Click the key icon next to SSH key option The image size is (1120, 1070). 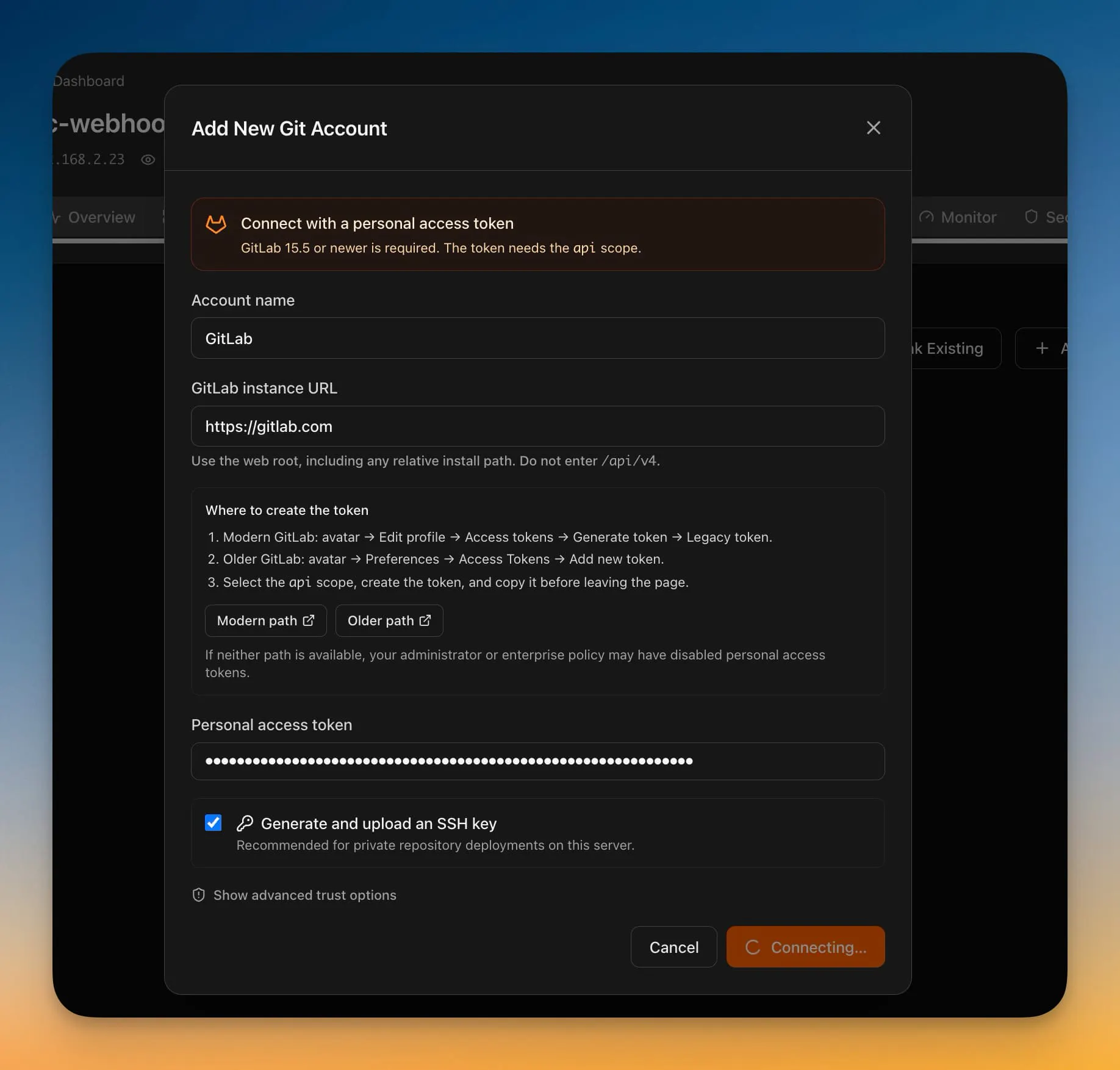[245, 823]
